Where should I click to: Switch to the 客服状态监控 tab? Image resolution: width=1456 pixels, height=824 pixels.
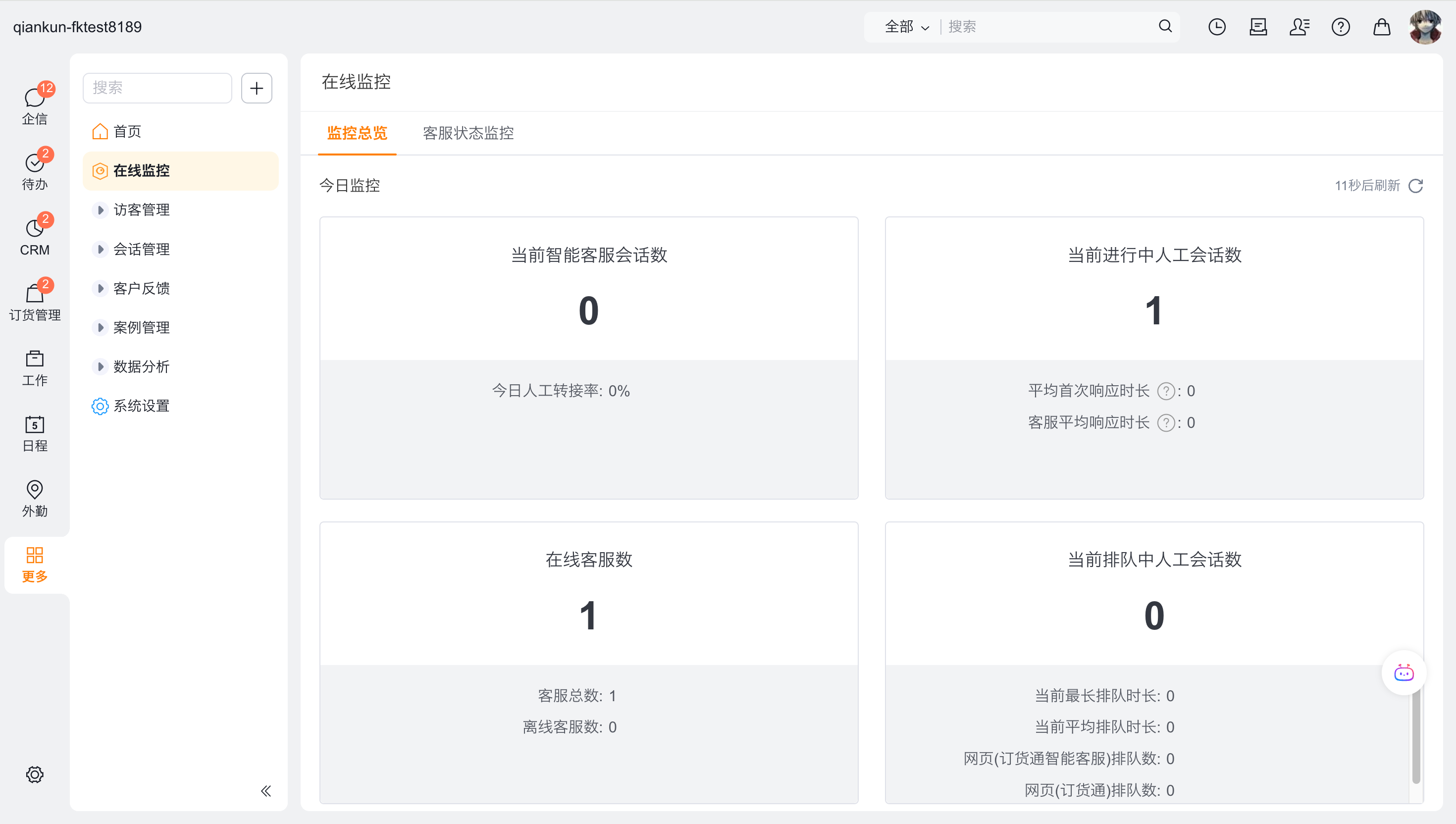click(468, 133)
